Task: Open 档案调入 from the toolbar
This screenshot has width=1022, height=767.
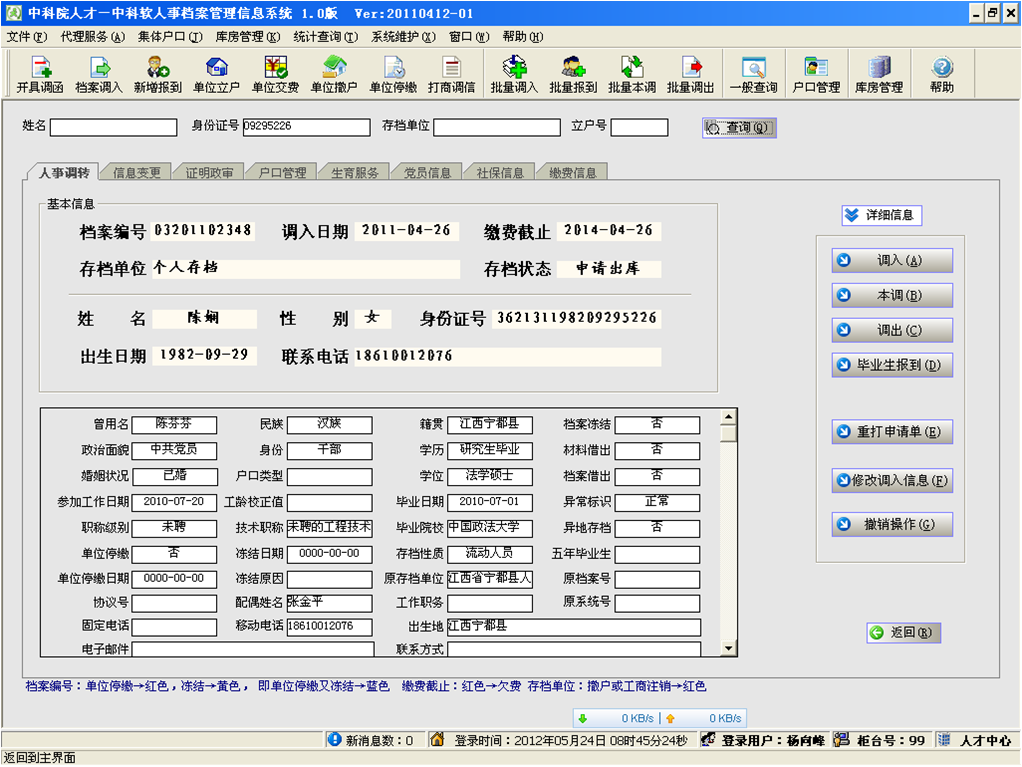Action: tap(99, 74)
